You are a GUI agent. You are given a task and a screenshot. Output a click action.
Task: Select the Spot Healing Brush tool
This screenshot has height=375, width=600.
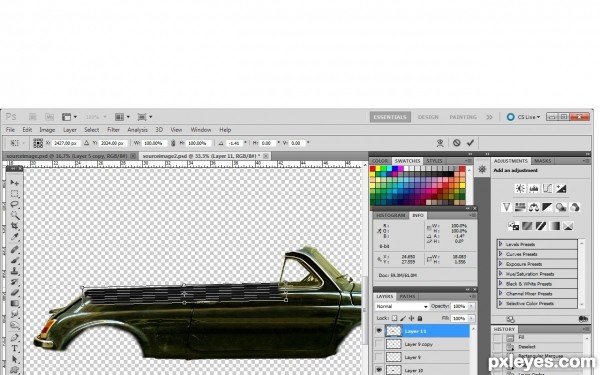pyautogui.click(x=15, y=249)
